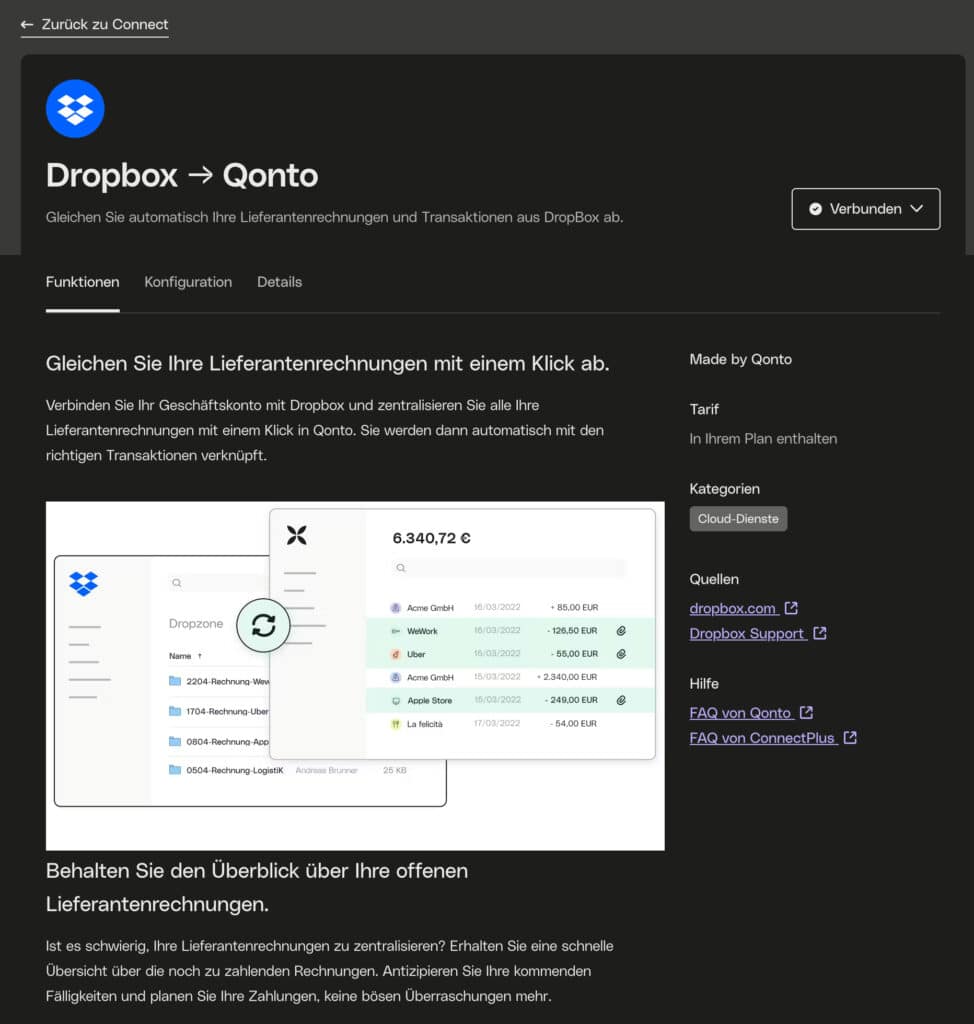The image size is (974, 1024).
Task: Open FAQ von ConnectPlus link
Action: pyautogui.click(x=763, y=738)
